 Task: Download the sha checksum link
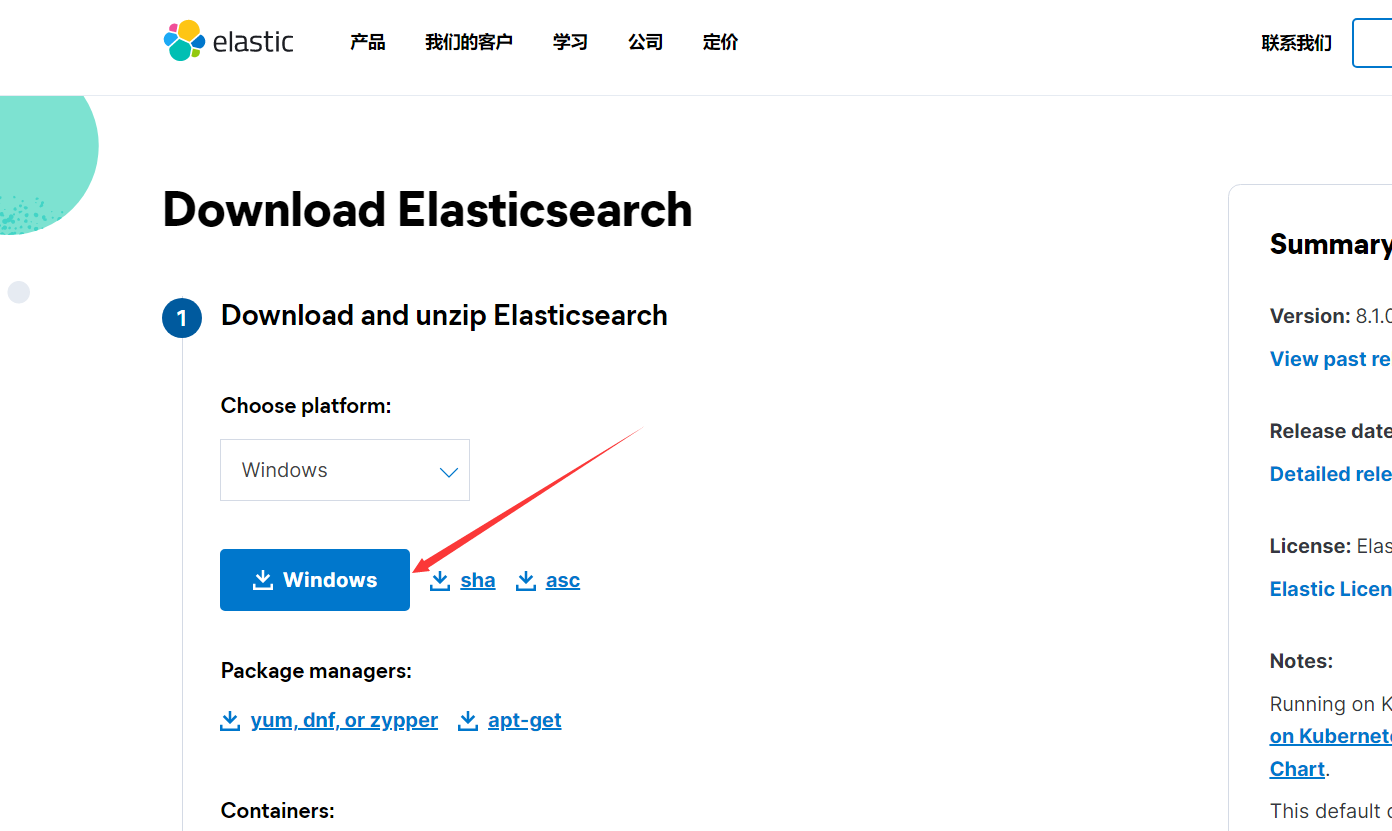pyautogui.click(x=478, y=580)
